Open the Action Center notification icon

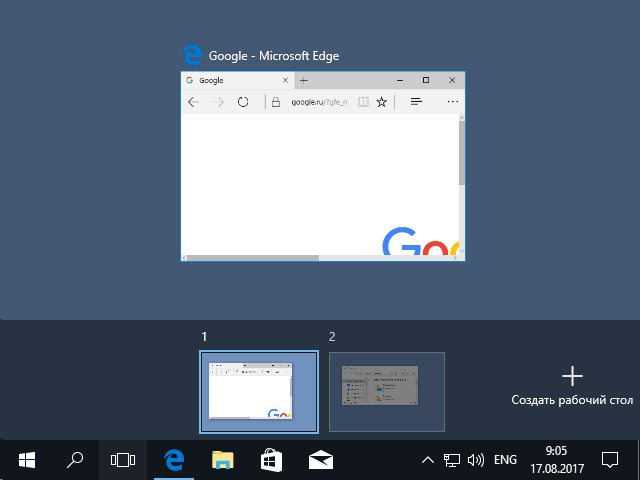(x=610, y=460)
